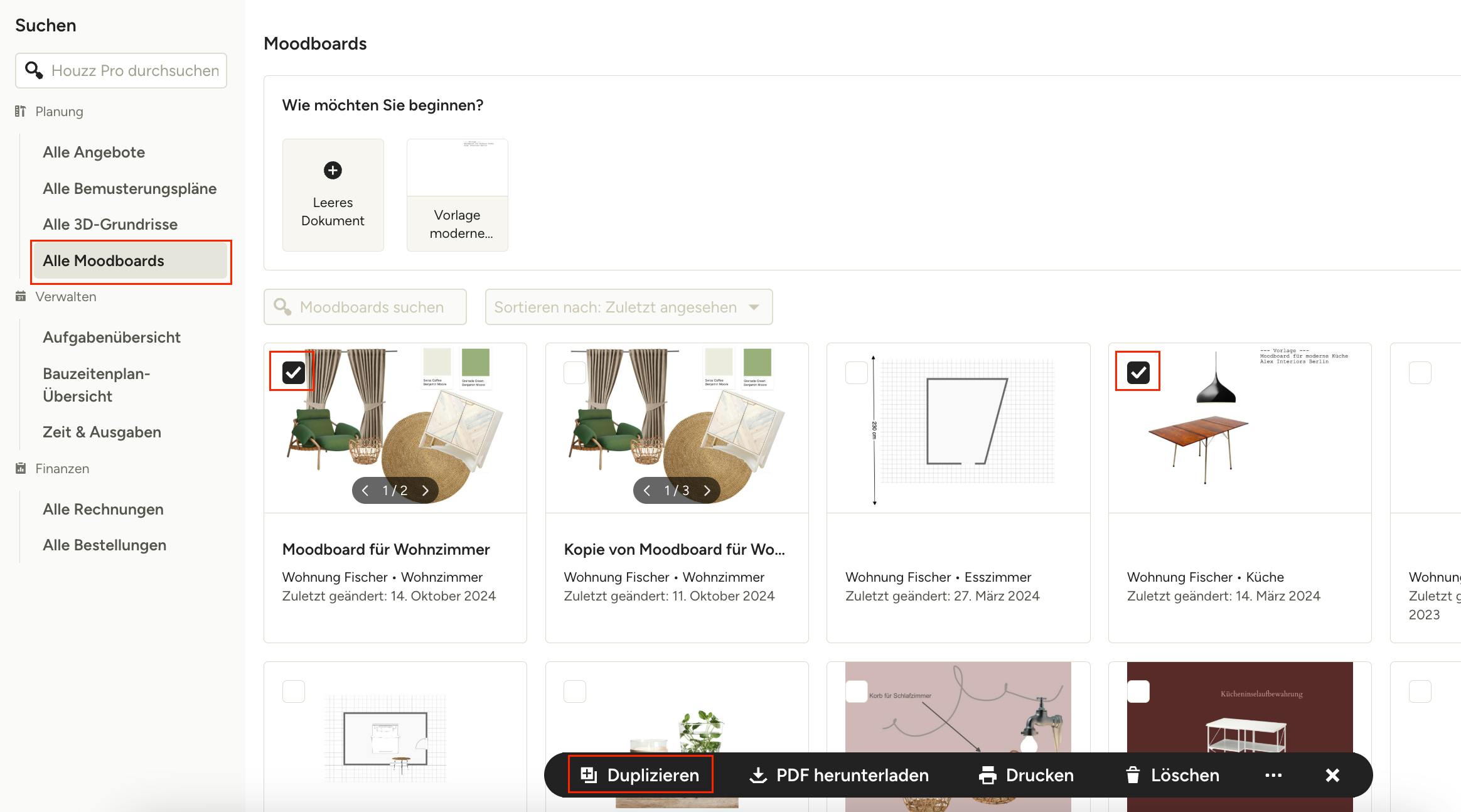Viewport: 1461px width, 812px height.
Task: Show next page of Moodboard für Wohnzimmer
Action: pos(425,490)
